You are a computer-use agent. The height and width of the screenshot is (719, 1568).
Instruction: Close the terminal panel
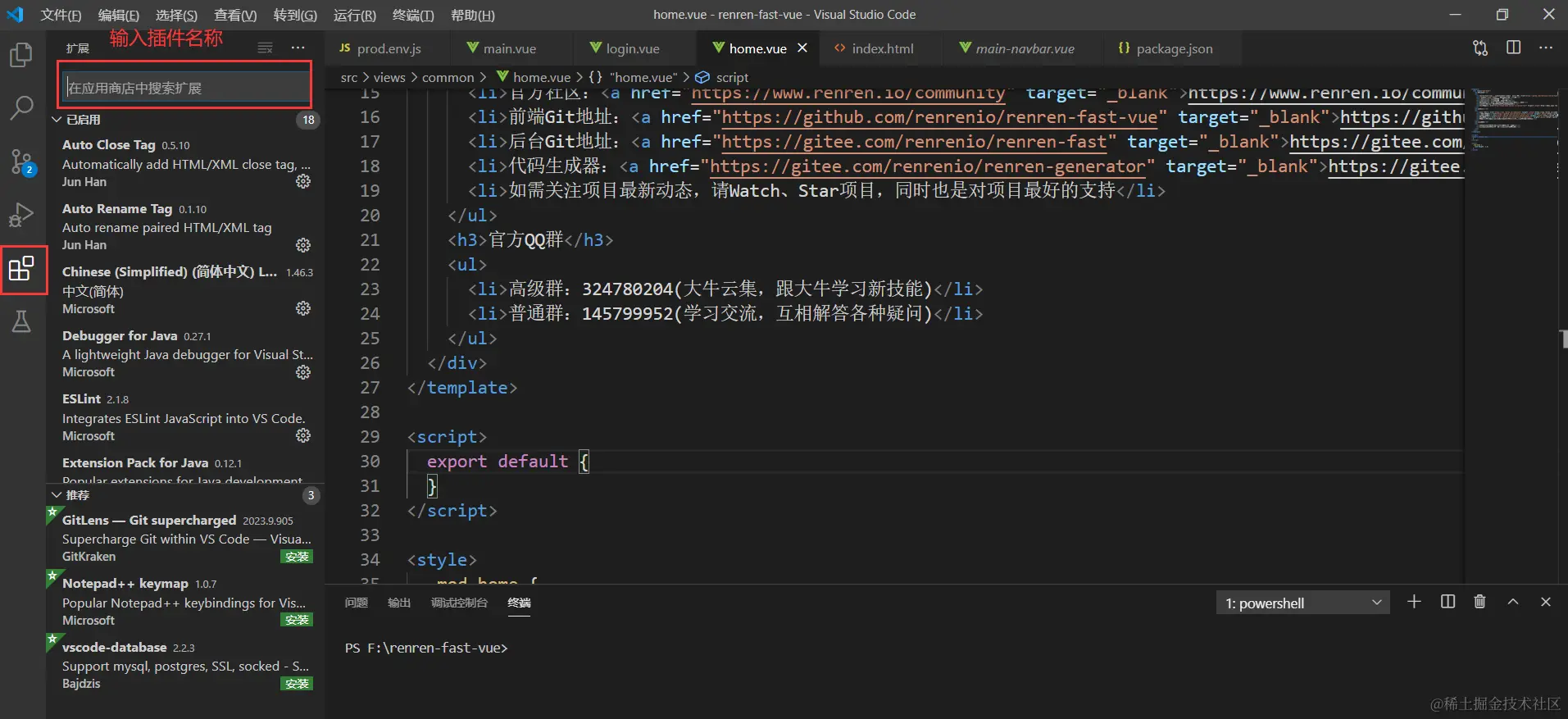tap(1546, 602)
